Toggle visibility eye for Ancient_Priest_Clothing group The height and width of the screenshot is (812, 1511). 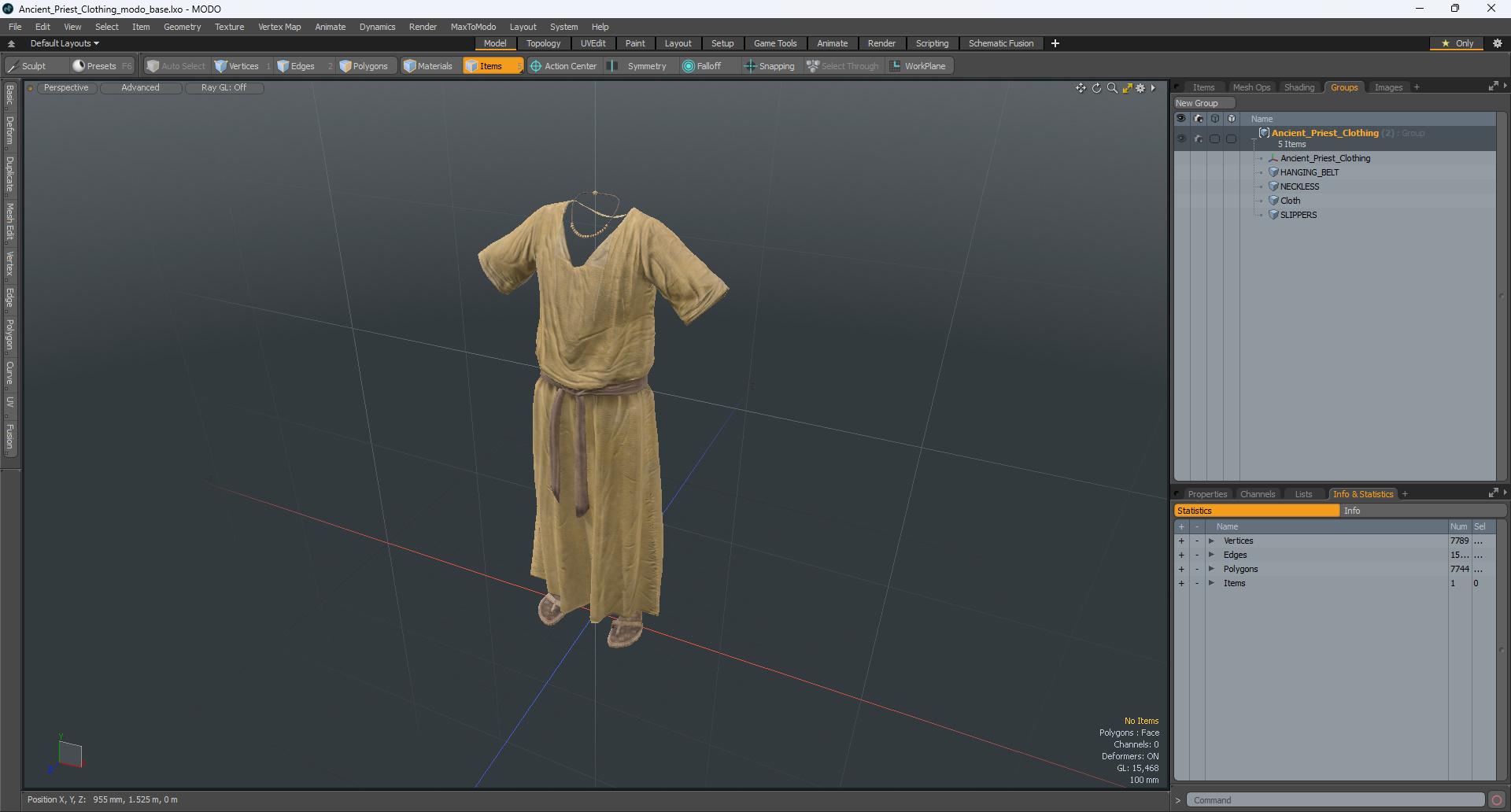tap(1181, 138)
